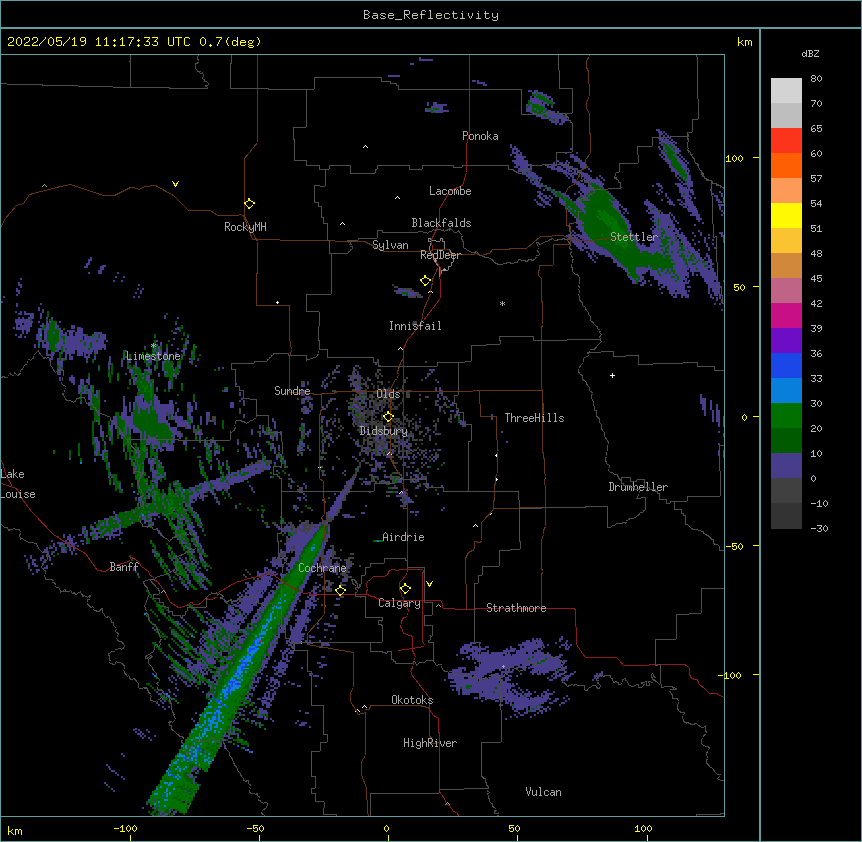Click the Sundre town label

coord(292,391)
